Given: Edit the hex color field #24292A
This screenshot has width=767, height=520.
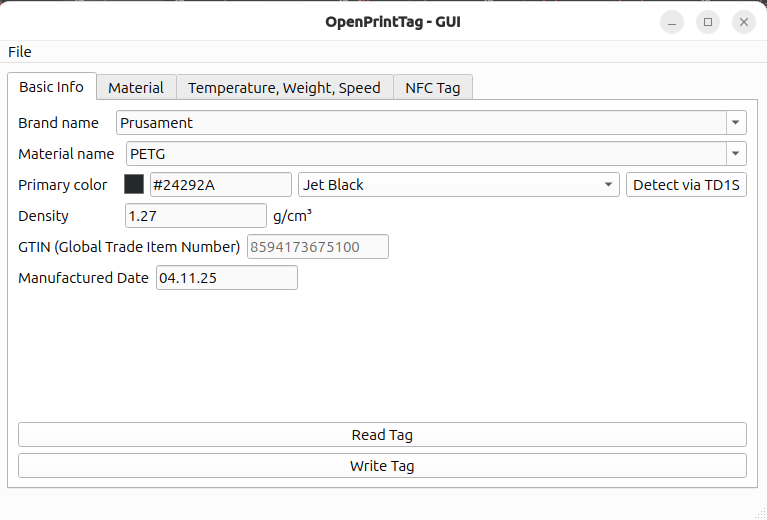Looking at the screenshot, I should point(221,185).
